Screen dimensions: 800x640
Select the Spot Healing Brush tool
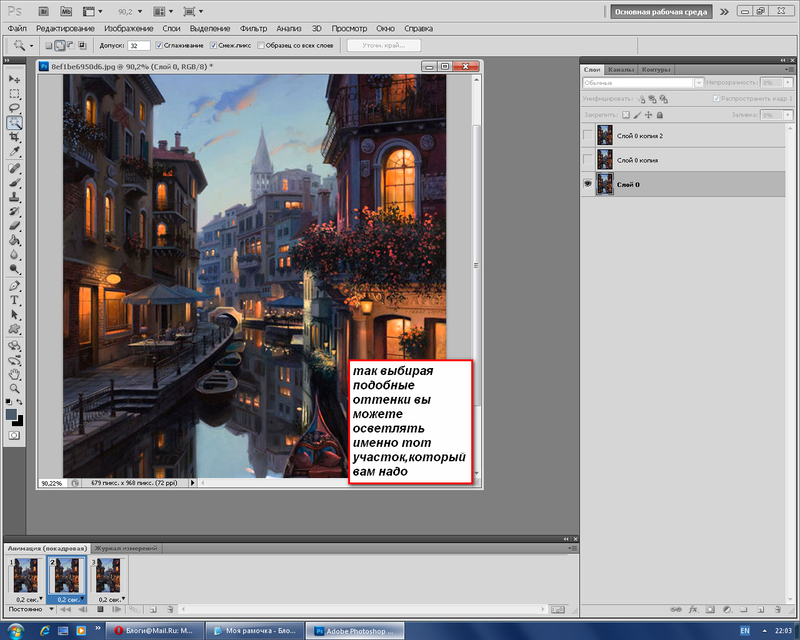coord(14,168)
